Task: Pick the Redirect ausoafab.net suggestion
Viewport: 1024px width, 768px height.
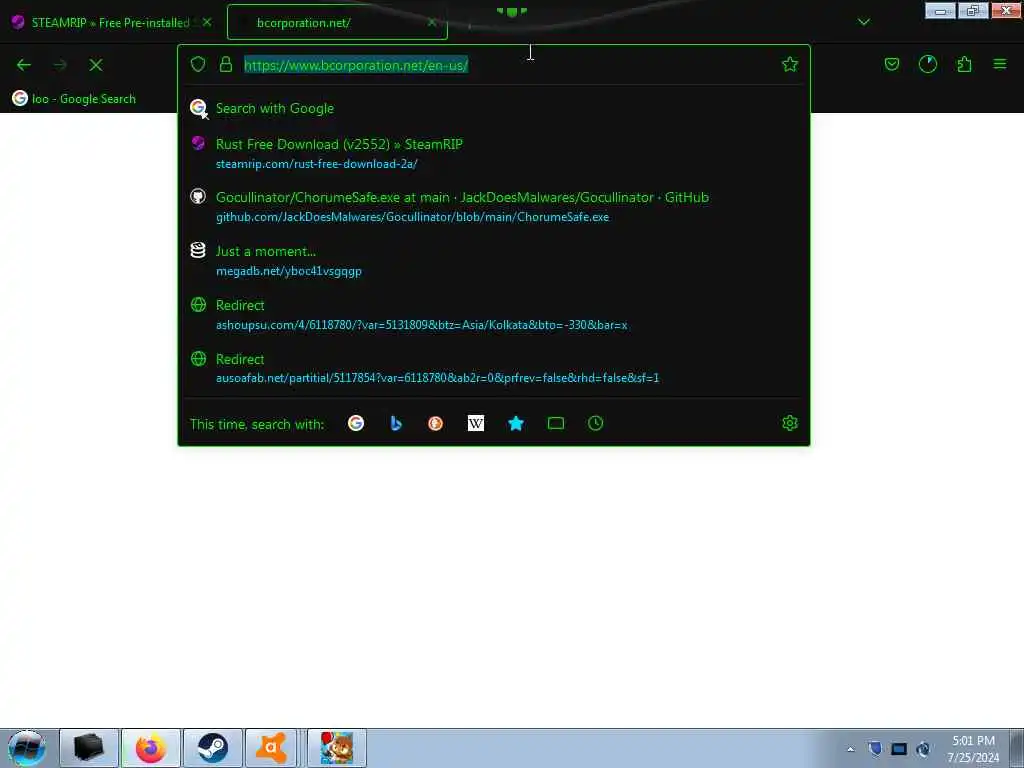Action: coord(494,368)
